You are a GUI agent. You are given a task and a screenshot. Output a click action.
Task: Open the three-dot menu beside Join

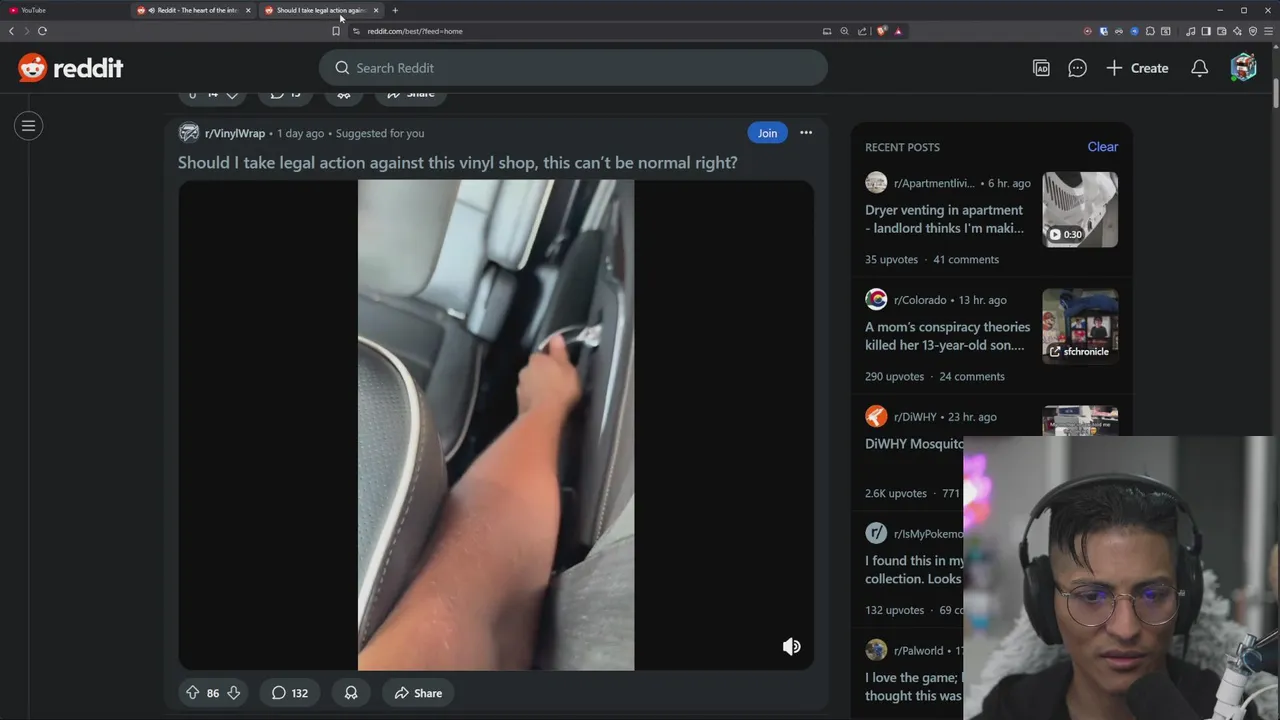[x=806, y=133]
